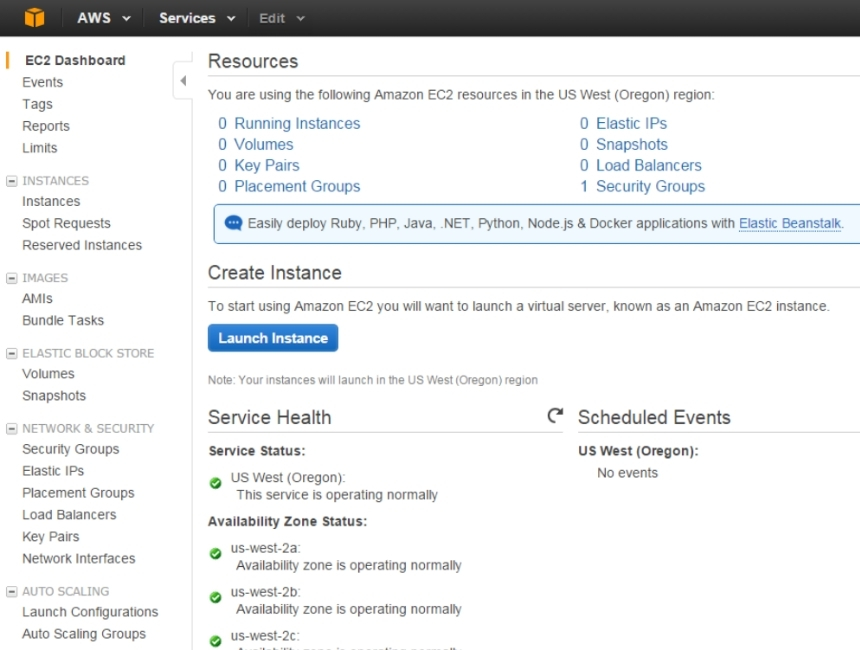Viewport: 860px width, 650px height.
Task: Click green status icon for US West (Oregon)
Action: coord(216,483)
